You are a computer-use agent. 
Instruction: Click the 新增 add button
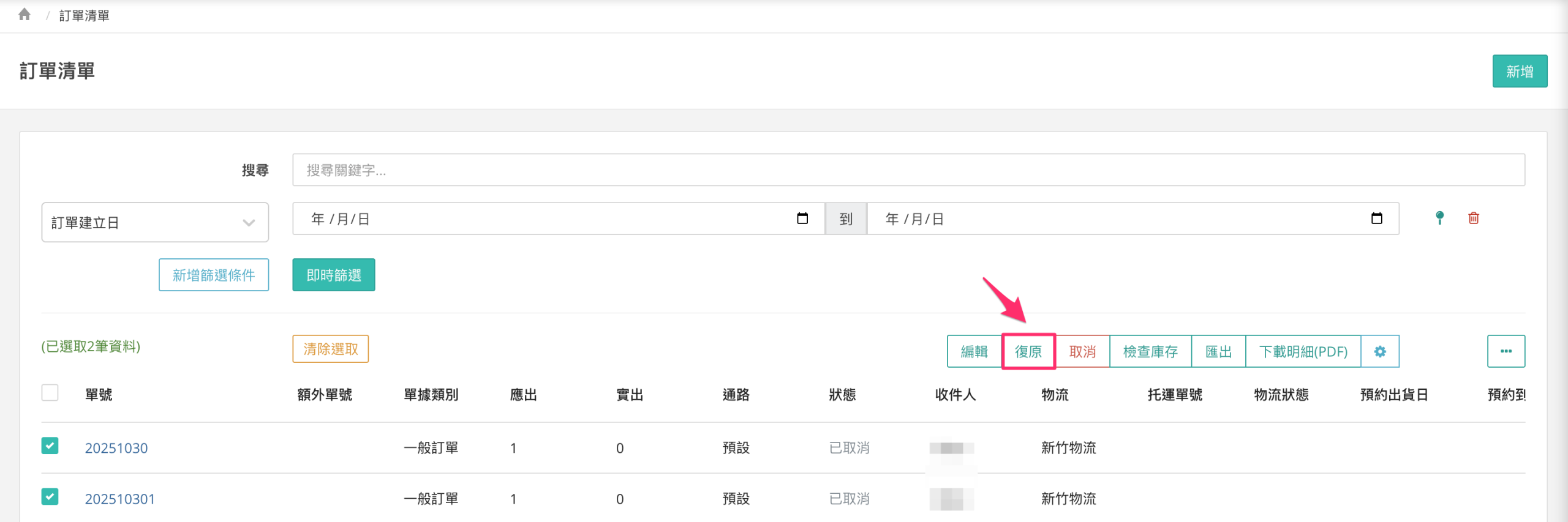coord(1519,72)
